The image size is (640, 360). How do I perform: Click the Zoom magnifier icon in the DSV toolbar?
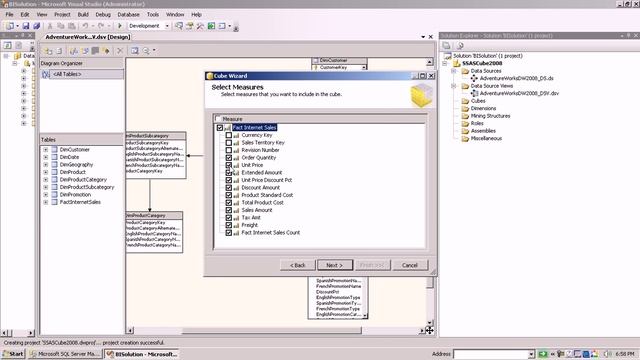pos(146,51)
